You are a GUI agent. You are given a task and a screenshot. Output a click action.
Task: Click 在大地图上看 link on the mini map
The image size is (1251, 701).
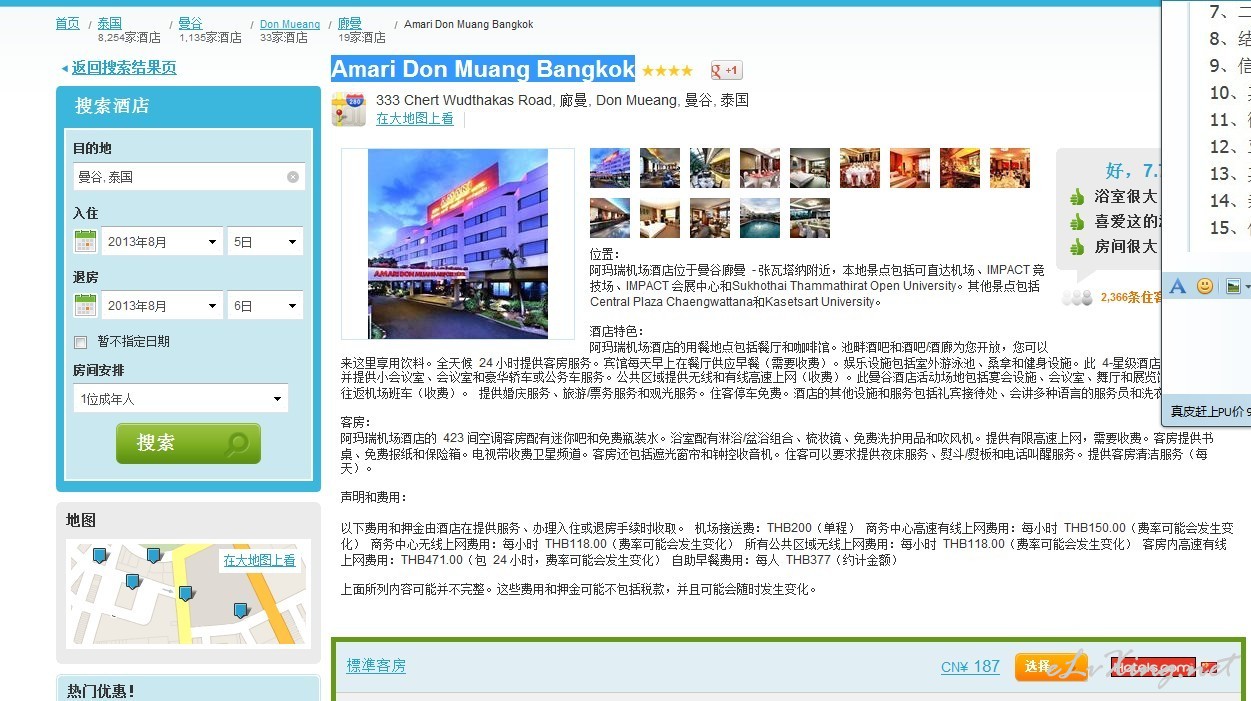[x=260, y=560]
